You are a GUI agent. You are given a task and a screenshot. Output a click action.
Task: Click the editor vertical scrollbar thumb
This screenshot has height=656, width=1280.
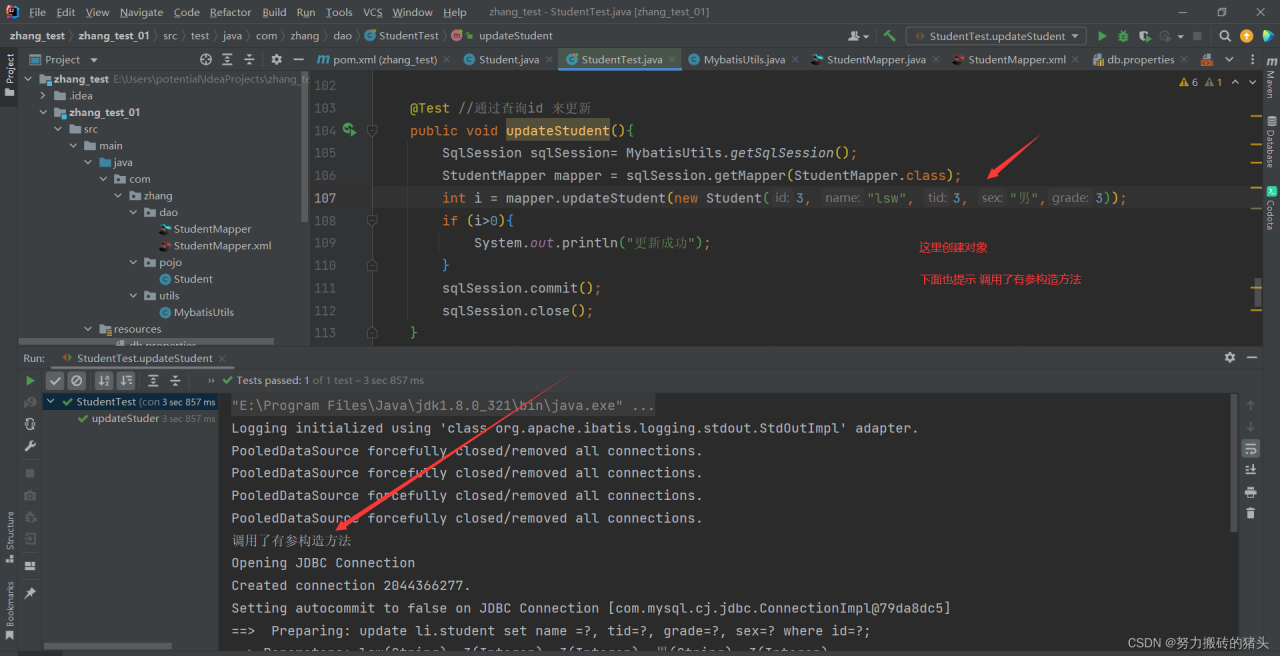(1258, 294)
